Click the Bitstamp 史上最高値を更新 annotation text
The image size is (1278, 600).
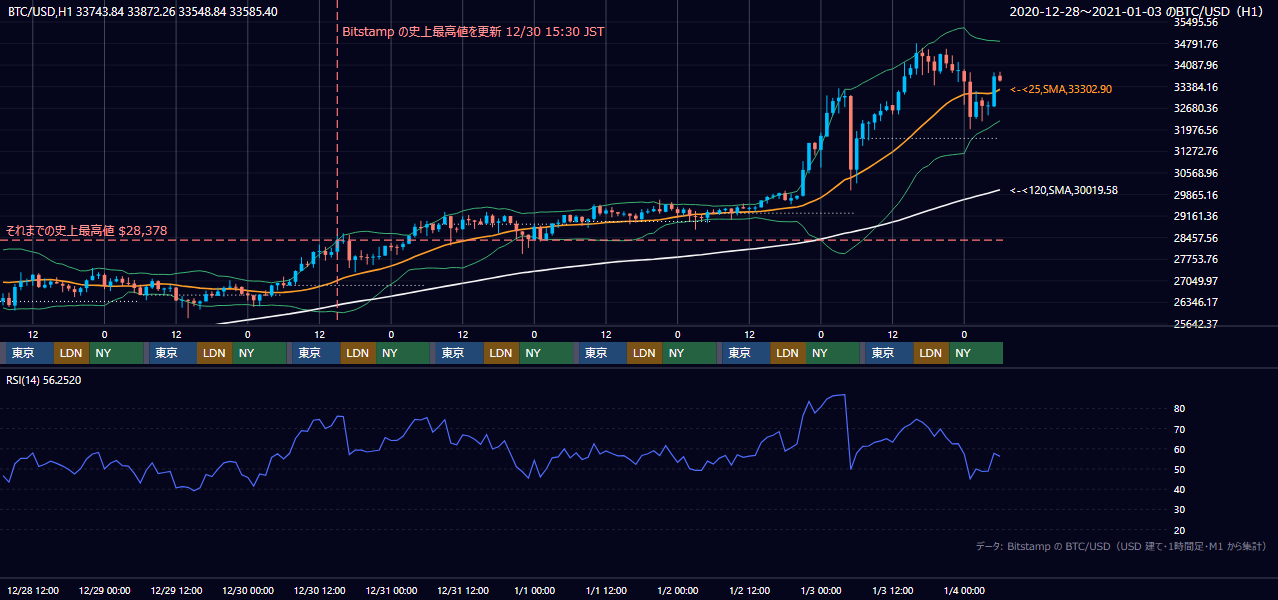click(x=473, y=32)
